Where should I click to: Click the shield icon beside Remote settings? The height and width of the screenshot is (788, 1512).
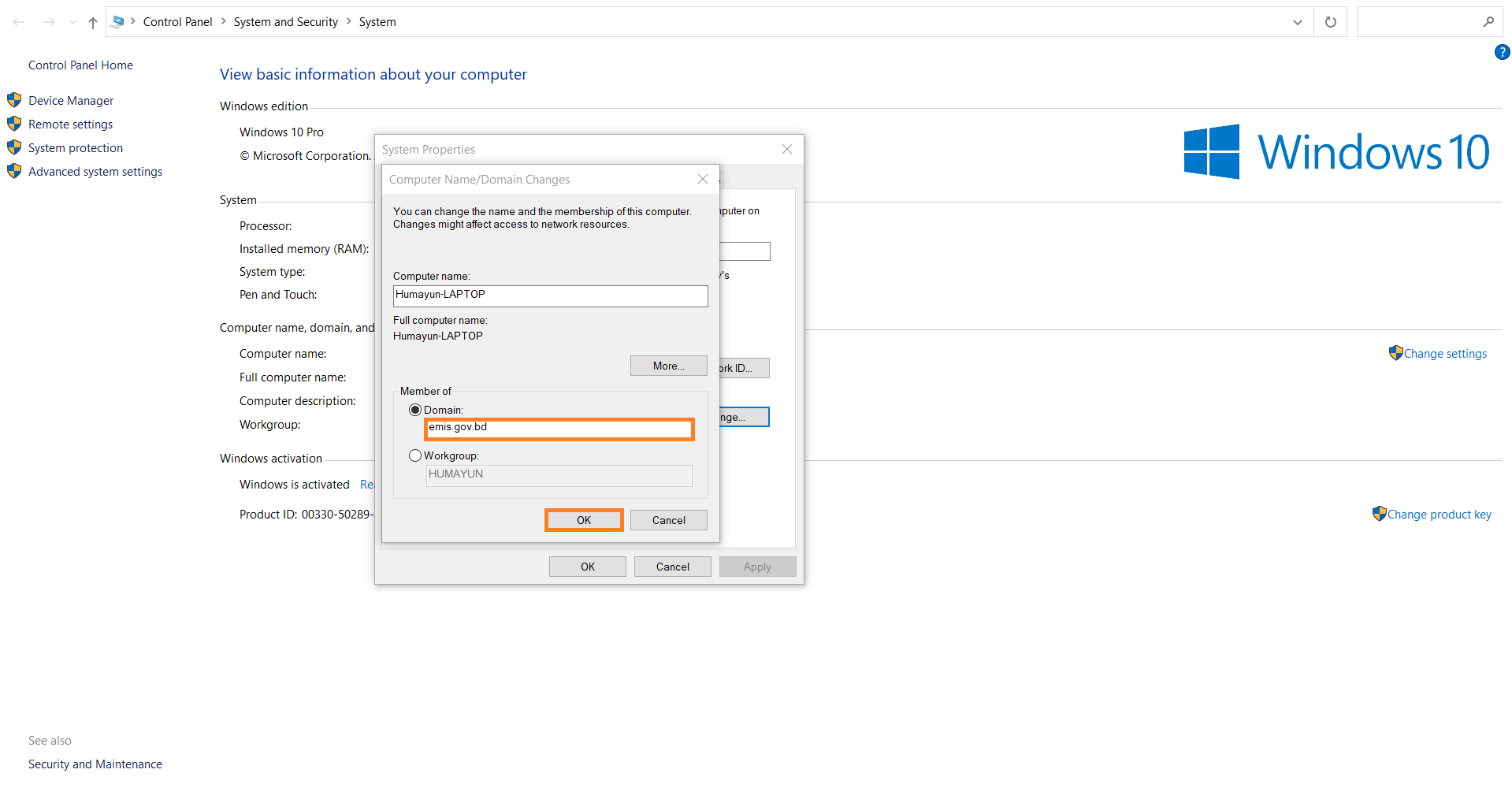point(14,124)
